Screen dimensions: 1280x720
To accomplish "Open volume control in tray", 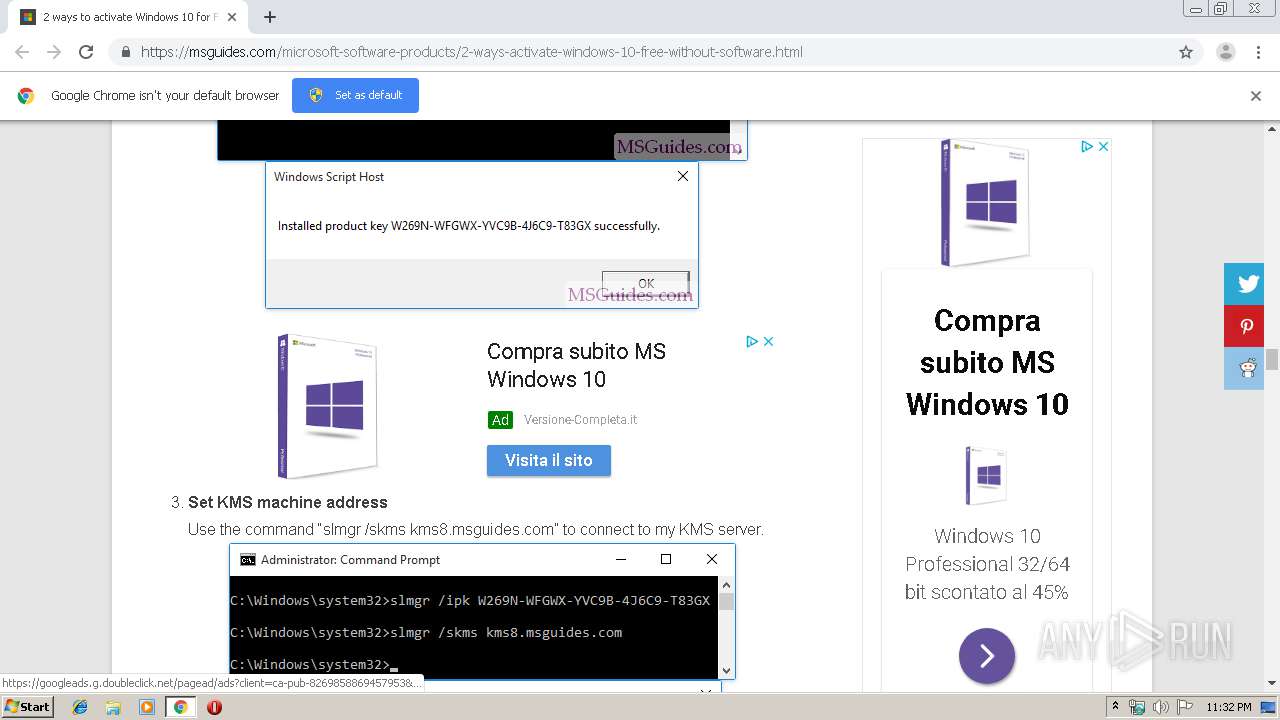I will click(x=1160, y=707).
